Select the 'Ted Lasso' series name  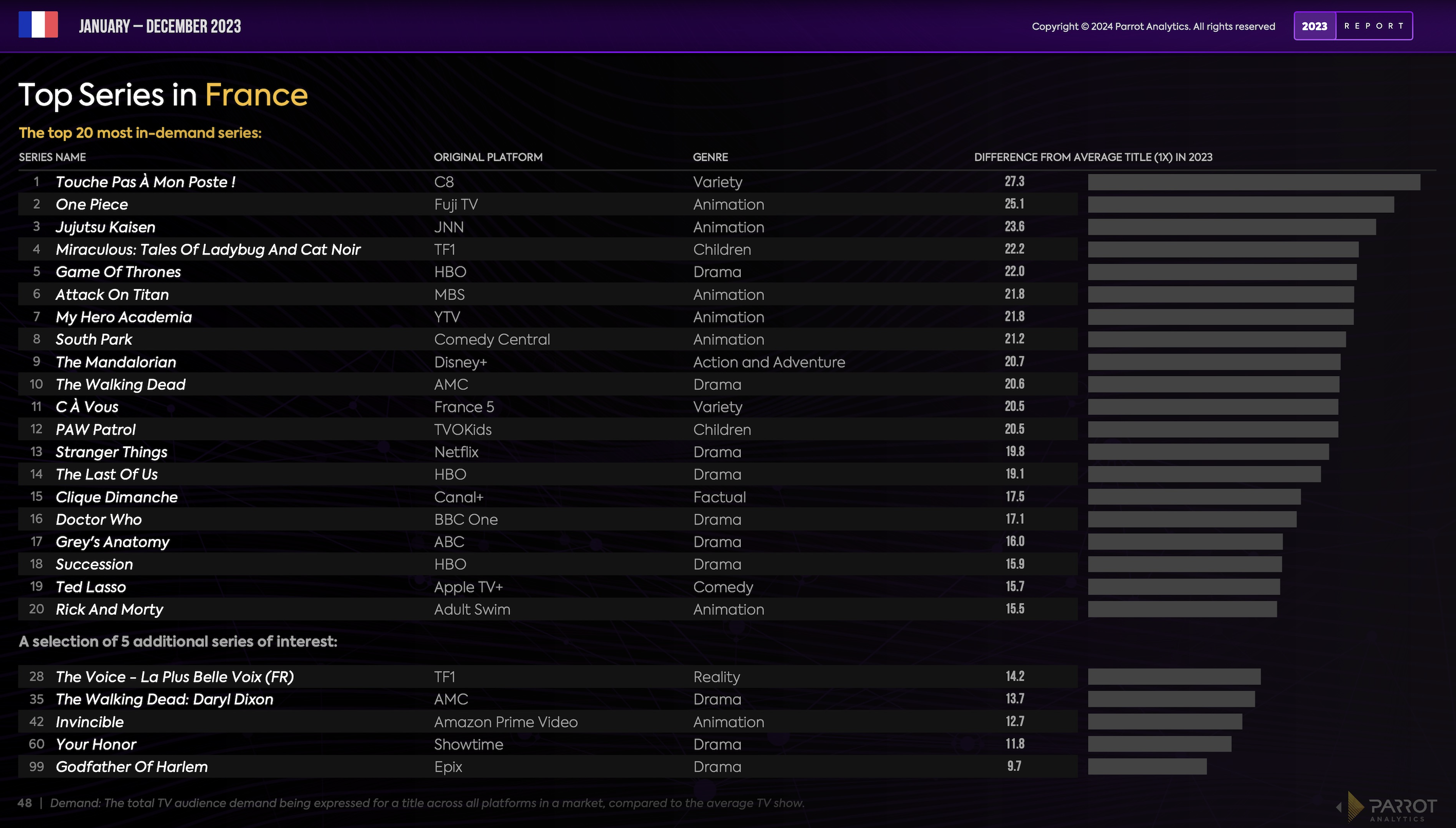click(91, 587)
